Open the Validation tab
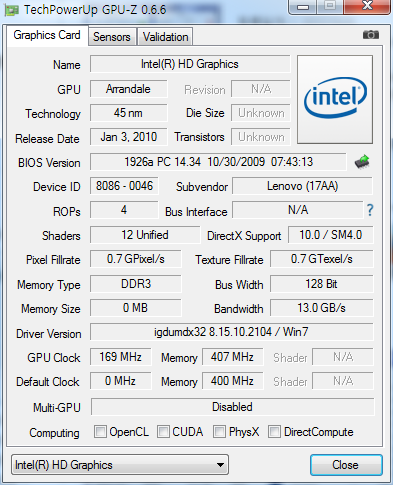The width and height of the screenshot is (393, 485). (165, 37)
